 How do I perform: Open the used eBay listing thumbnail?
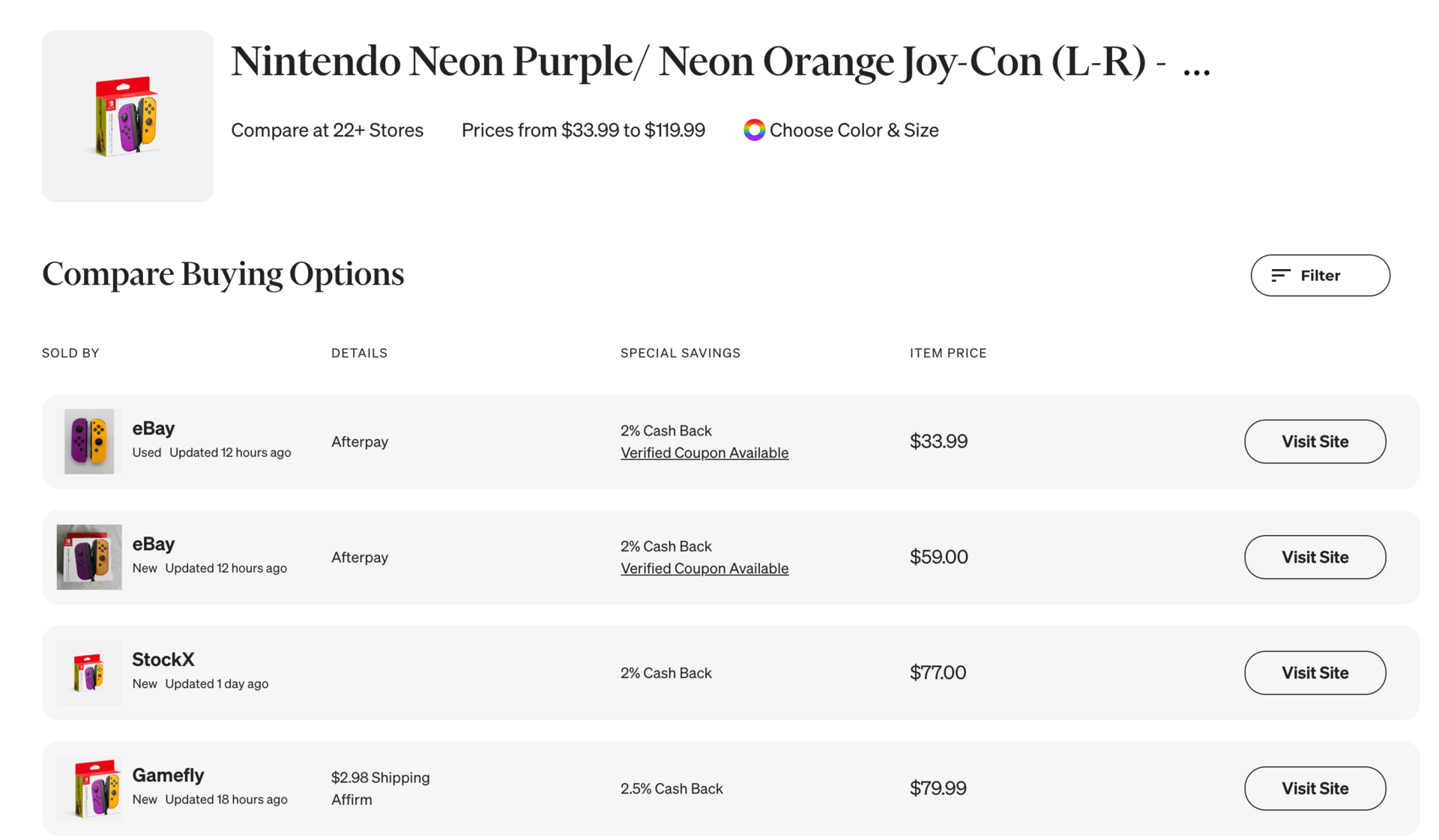[89, 441]
